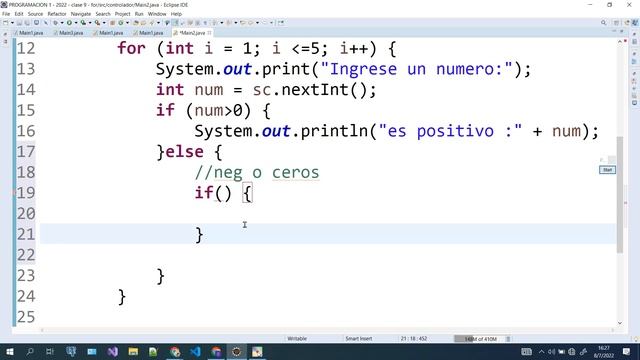Click the toolbar Search magnifier icon

pyautogui.click(x=604, y=23)
